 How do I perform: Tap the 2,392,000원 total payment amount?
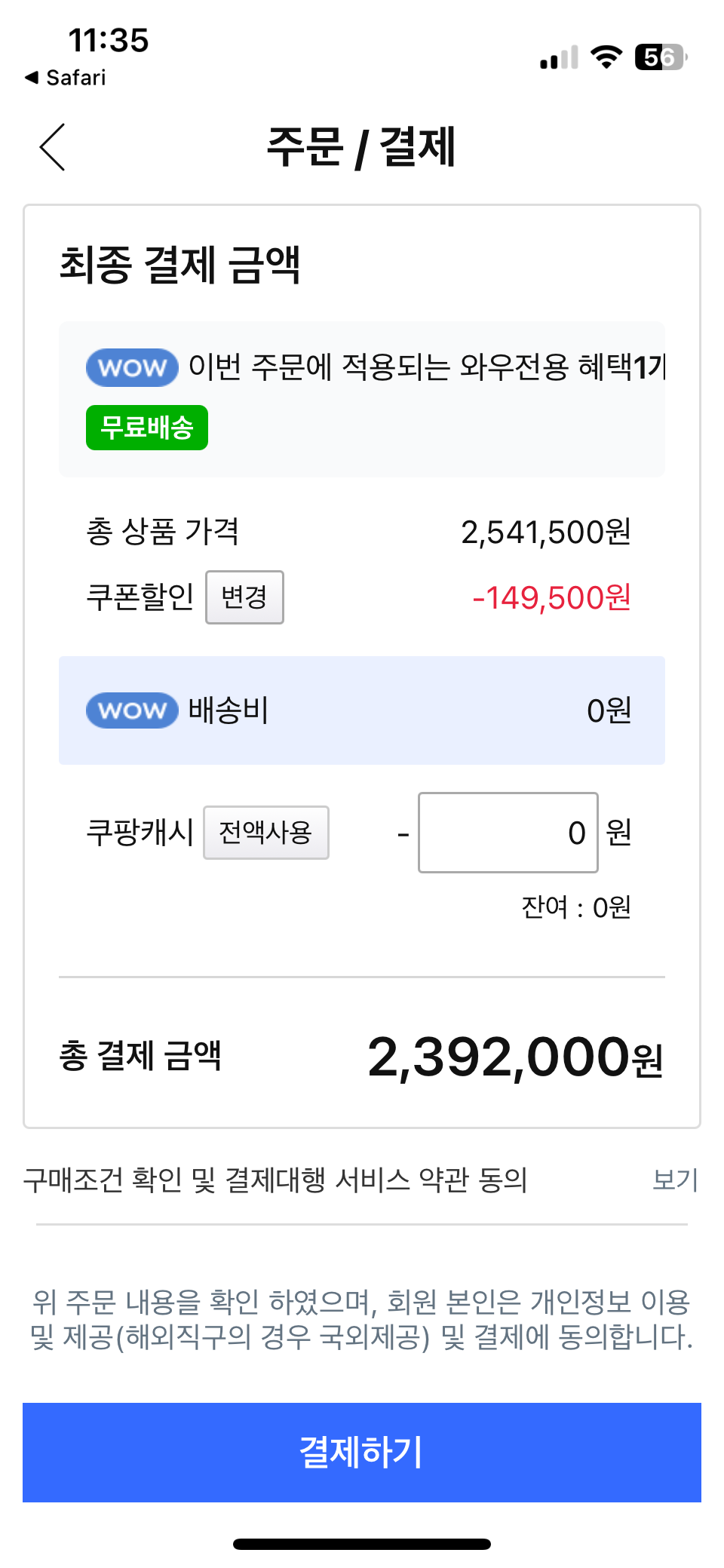click(514, 1057)
